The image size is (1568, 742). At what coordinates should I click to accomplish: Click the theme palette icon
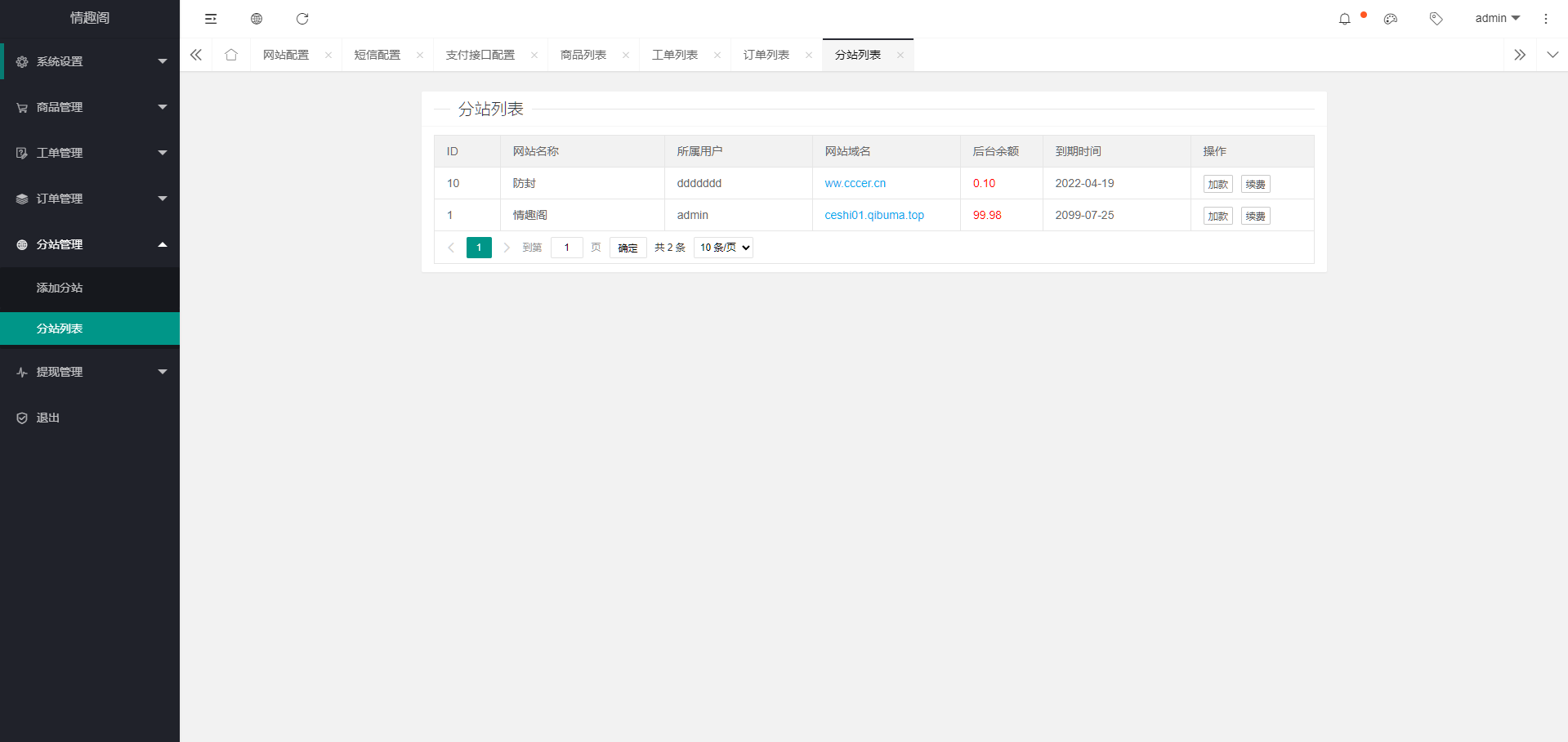pyautogui.click(x=1390, y=19)
